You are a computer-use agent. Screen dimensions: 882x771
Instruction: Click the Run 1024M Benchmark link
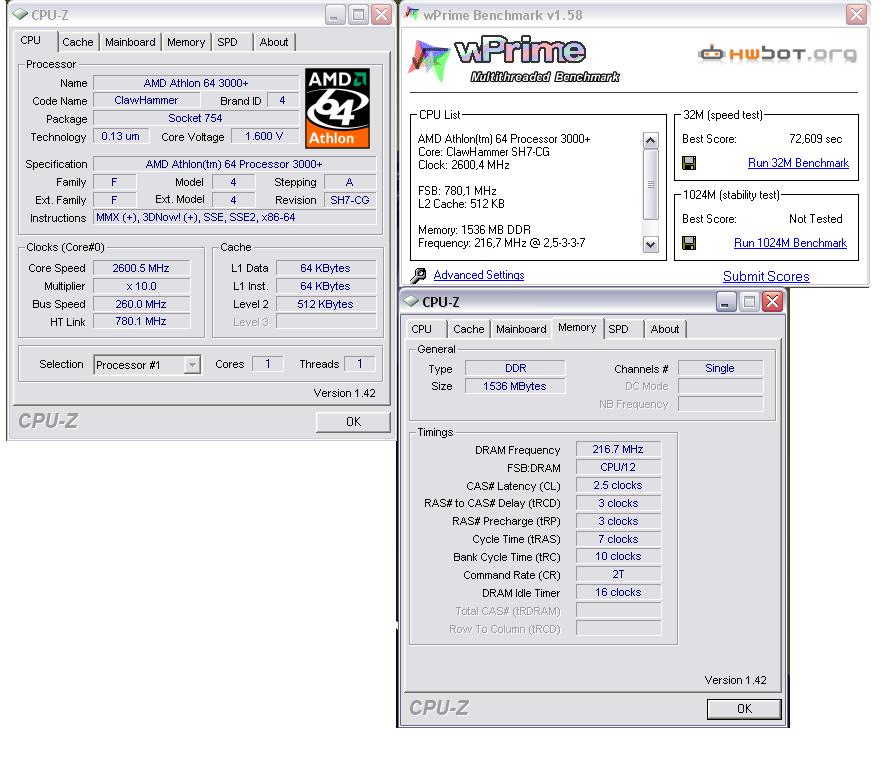[x=790, y=243]
